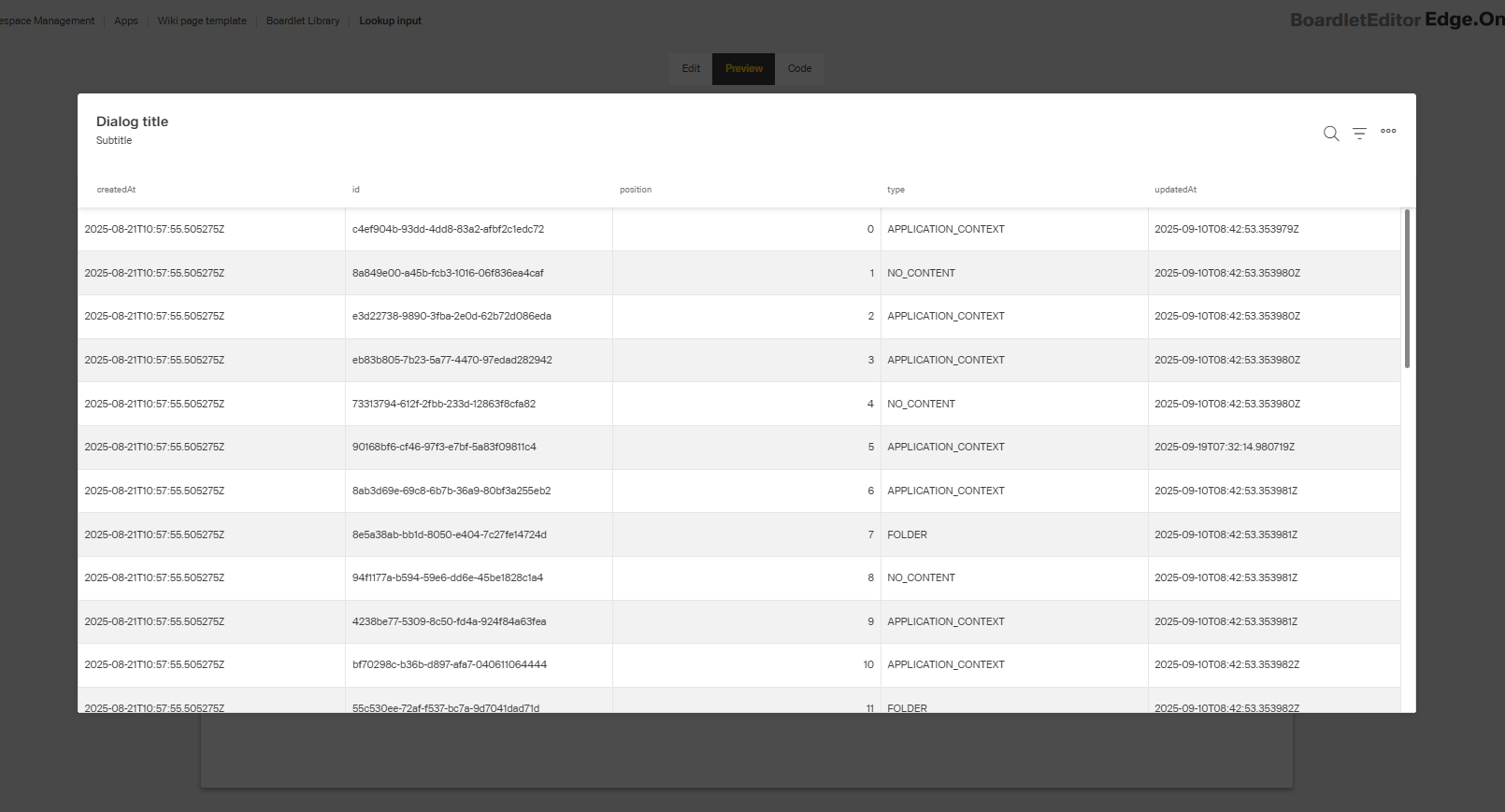The width and height of the screenshot is (1505, 812).
Task: Sort by createdAt column header
Action: (x=116, y=190)
